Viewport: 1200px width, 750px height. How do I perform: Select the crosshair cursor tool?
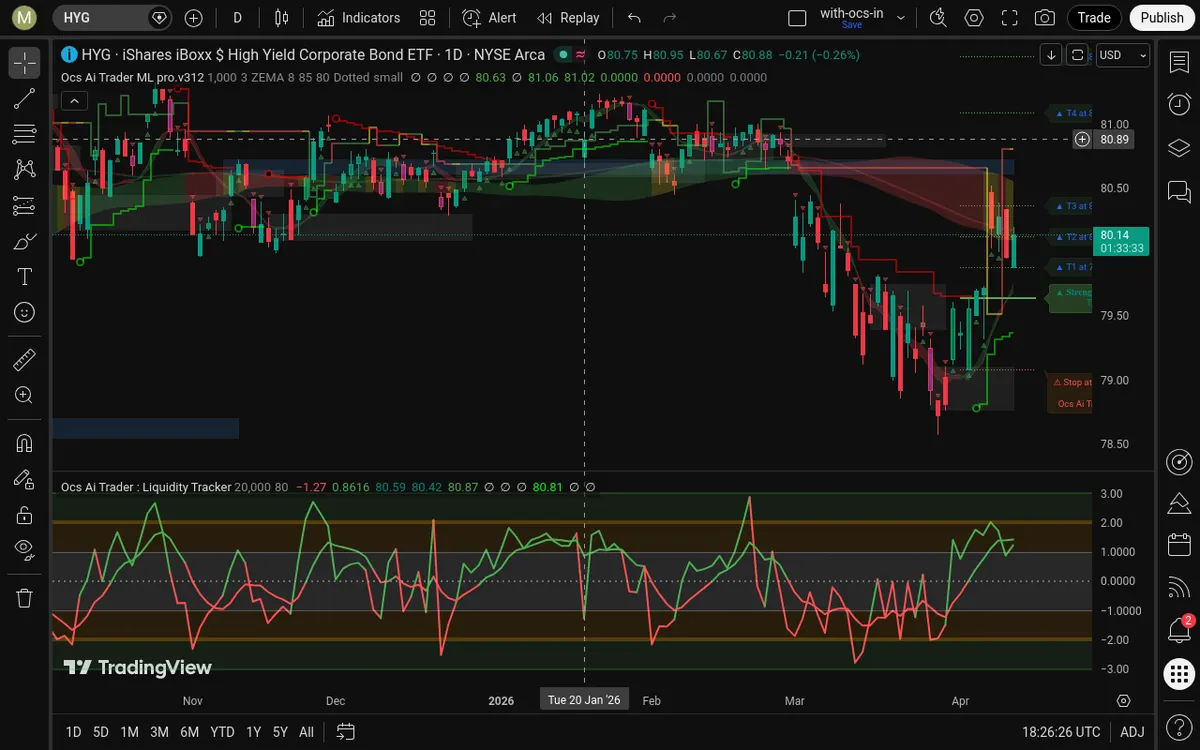pos(25,62)
